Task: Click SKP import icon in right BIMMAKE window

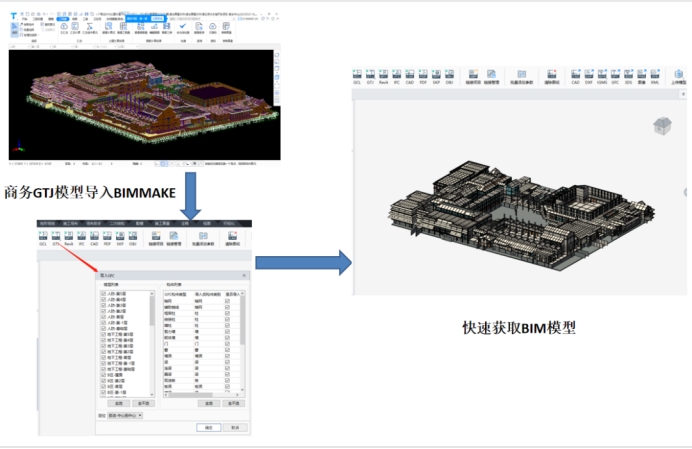Action: pos(436,76)
